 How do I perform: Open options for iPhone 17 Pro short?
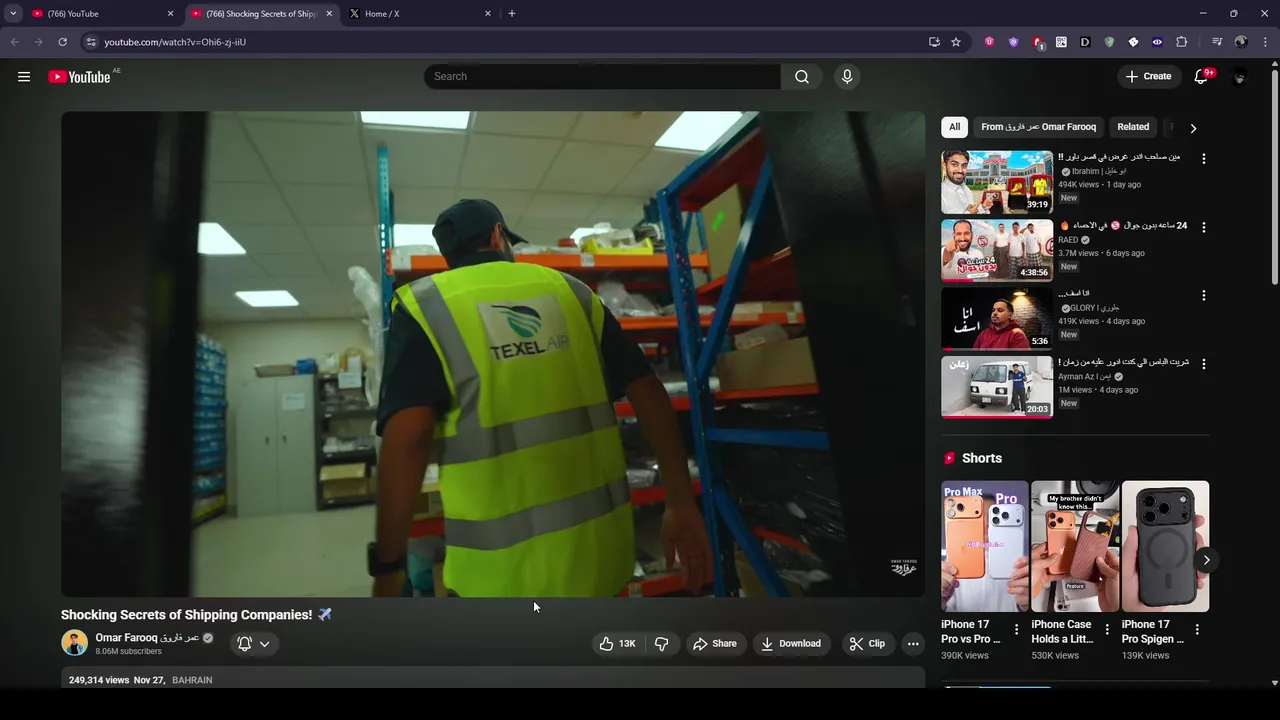pyautogui.click(x=1017, y=630)
